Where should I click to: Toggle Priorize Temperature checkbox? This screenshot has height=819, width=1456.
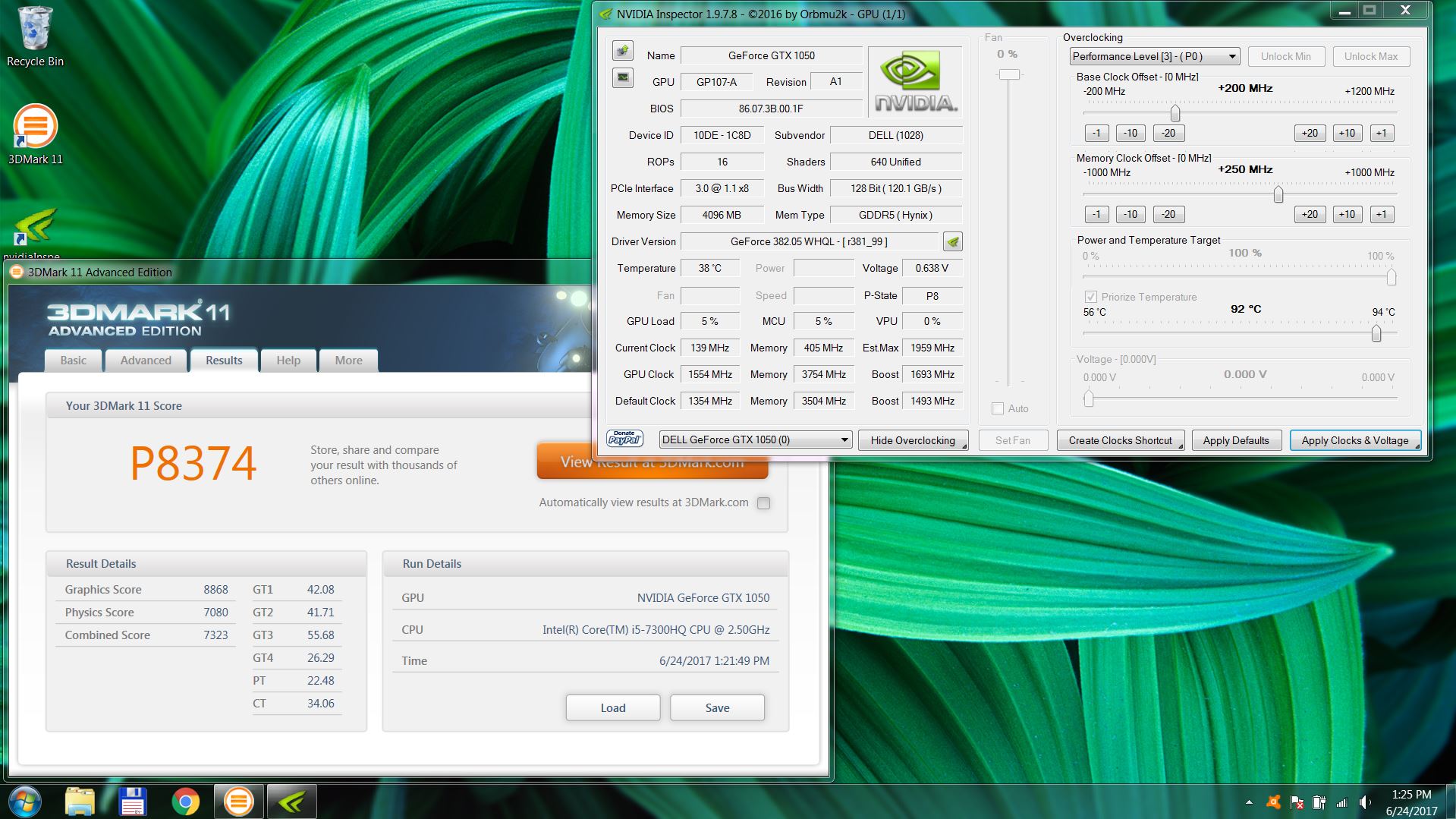click(x=1090, y=297)
